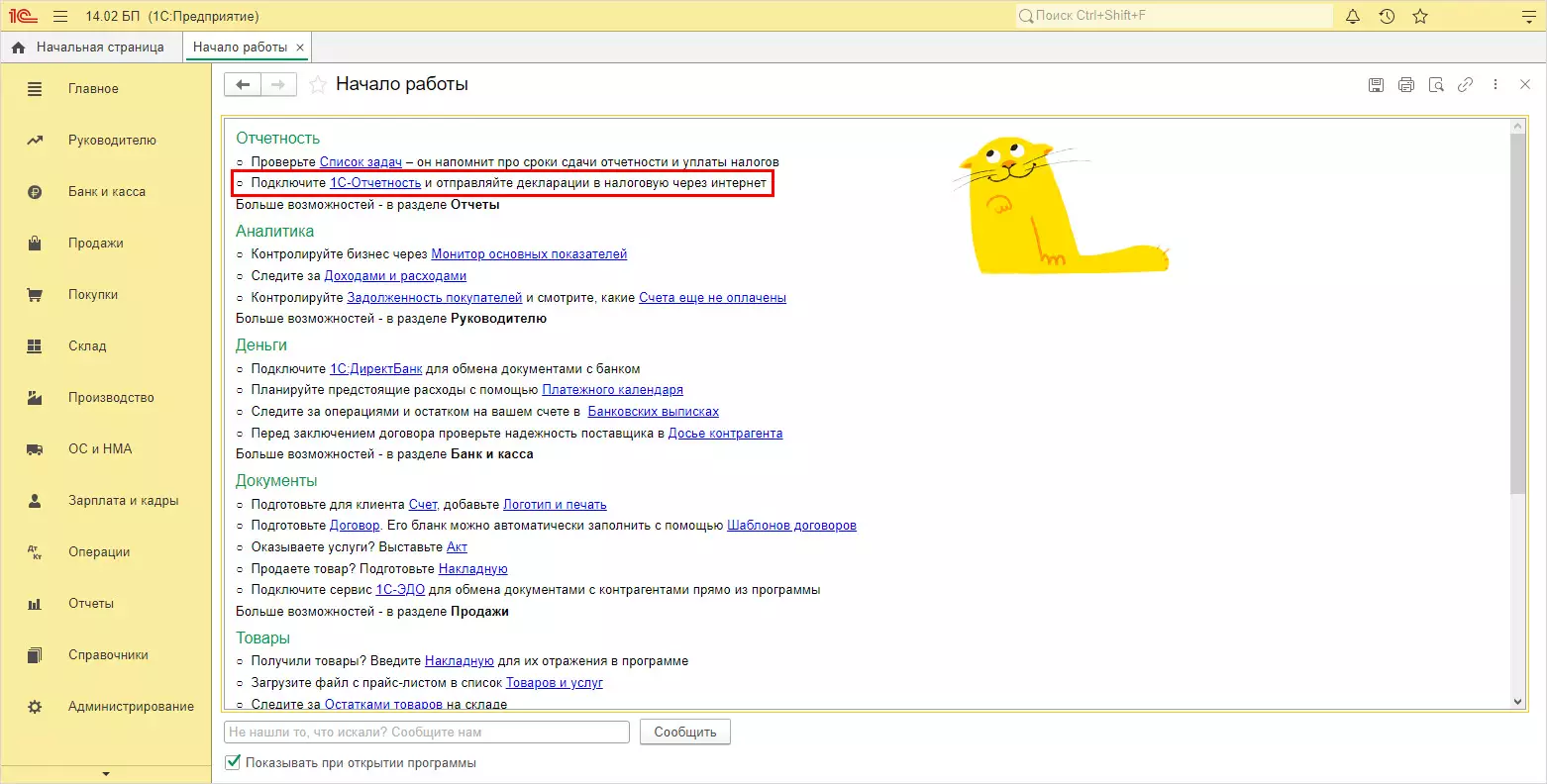Click the Склад warehouse icon
The width and height of the screenshot is (1547, 784).
[35, 346]
